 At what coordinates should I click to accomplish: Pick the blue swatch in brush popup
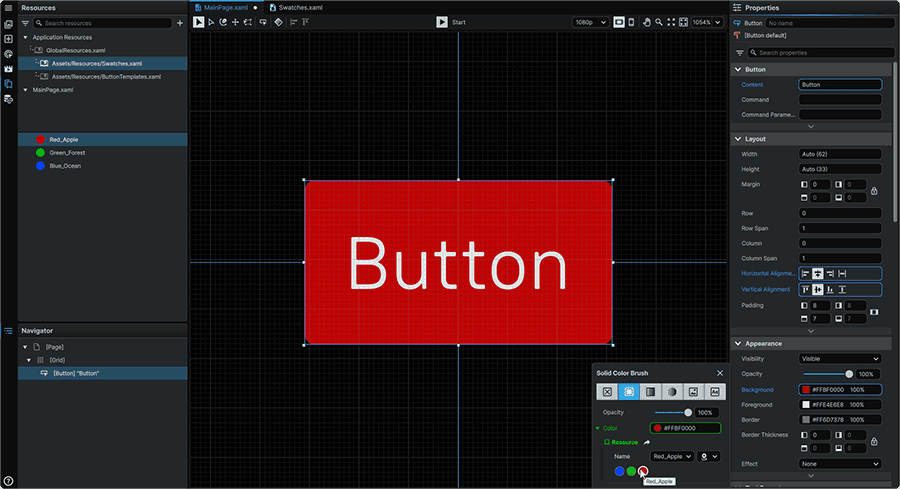point(619,471)
